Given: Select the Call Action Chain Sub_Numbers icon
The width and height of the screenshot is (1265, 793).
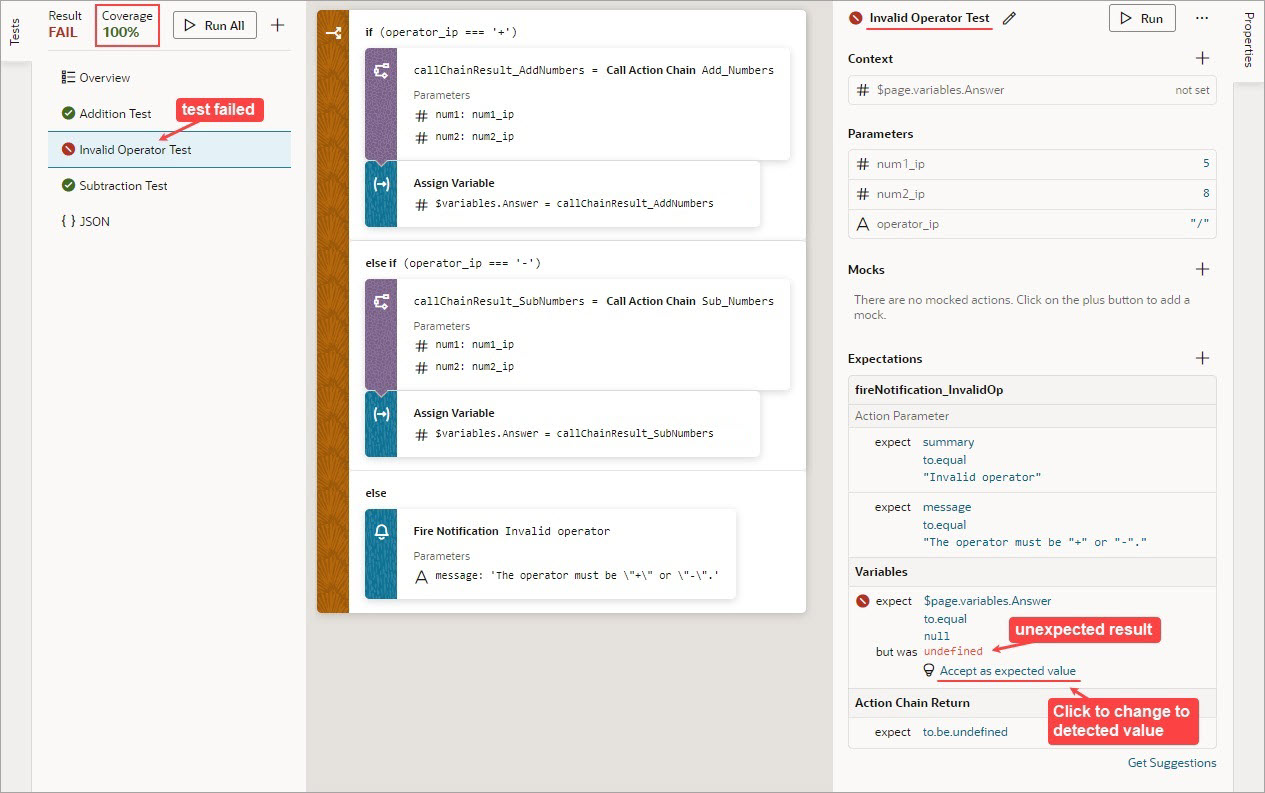Looking at the screenshot, I should pyautogui.click(x=381, y=301).
